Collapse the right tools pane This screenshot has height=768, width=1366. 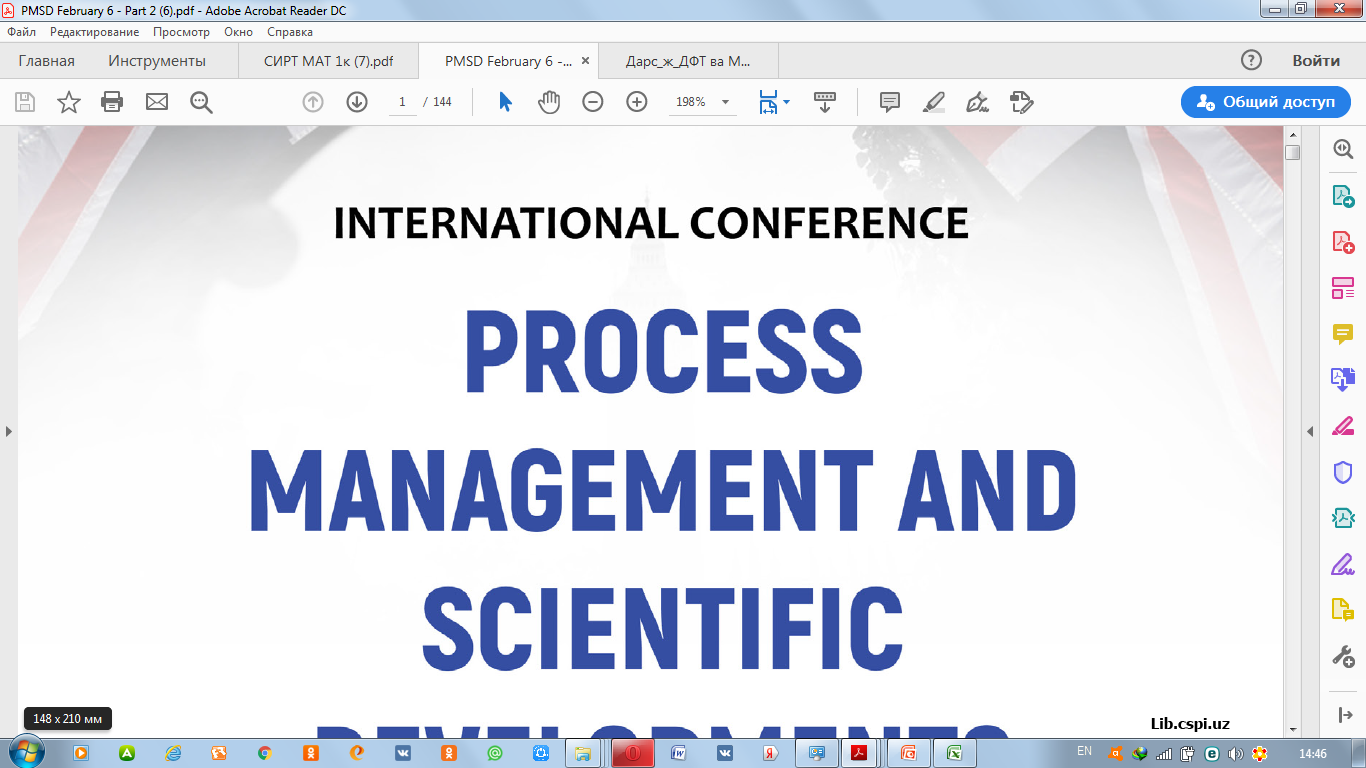(x=1310, y=431)
